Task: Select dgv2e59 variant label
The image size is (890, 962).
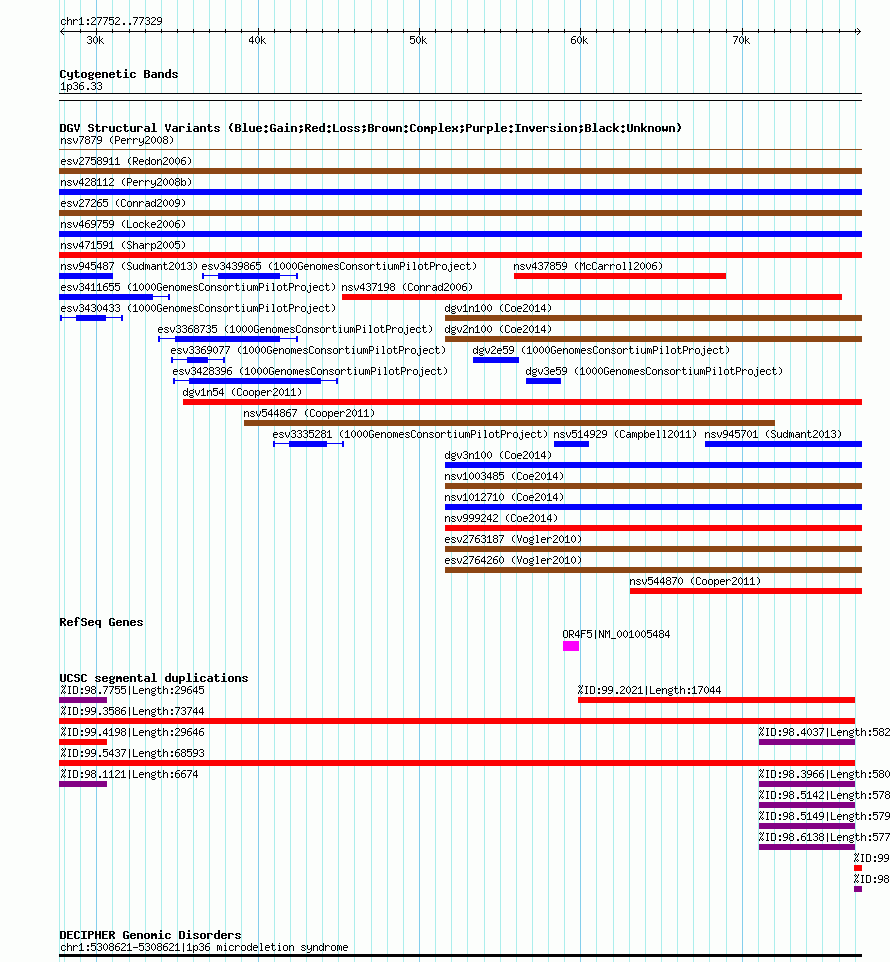Action: (x=601, y=350)
